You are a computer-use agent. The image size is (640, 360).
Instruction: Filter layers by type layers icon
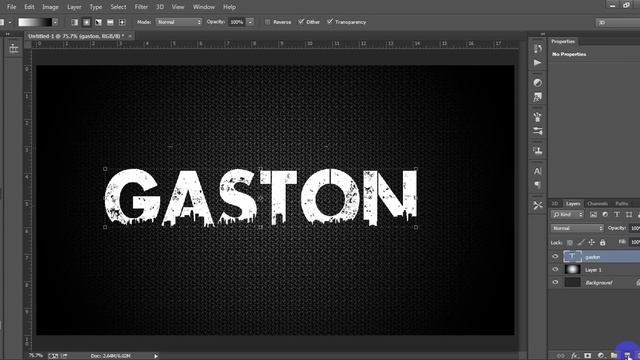pos(617,215)
